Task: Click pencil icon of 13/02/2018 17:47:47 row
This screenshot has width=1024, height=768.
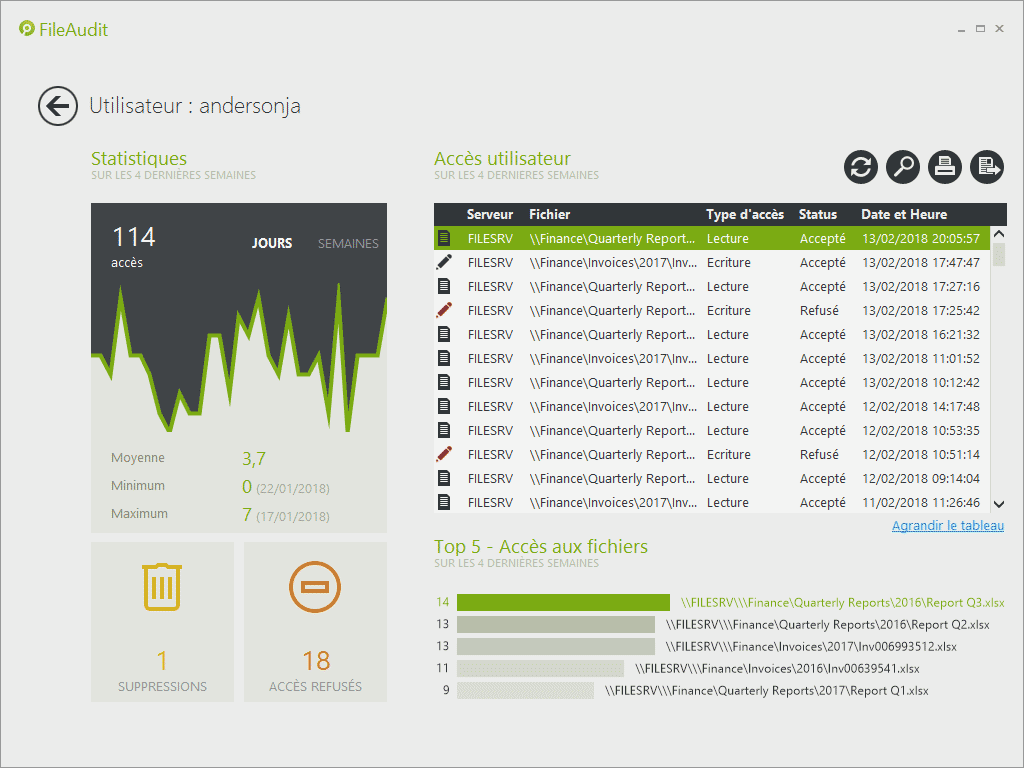Action: (x=444, y=263)
